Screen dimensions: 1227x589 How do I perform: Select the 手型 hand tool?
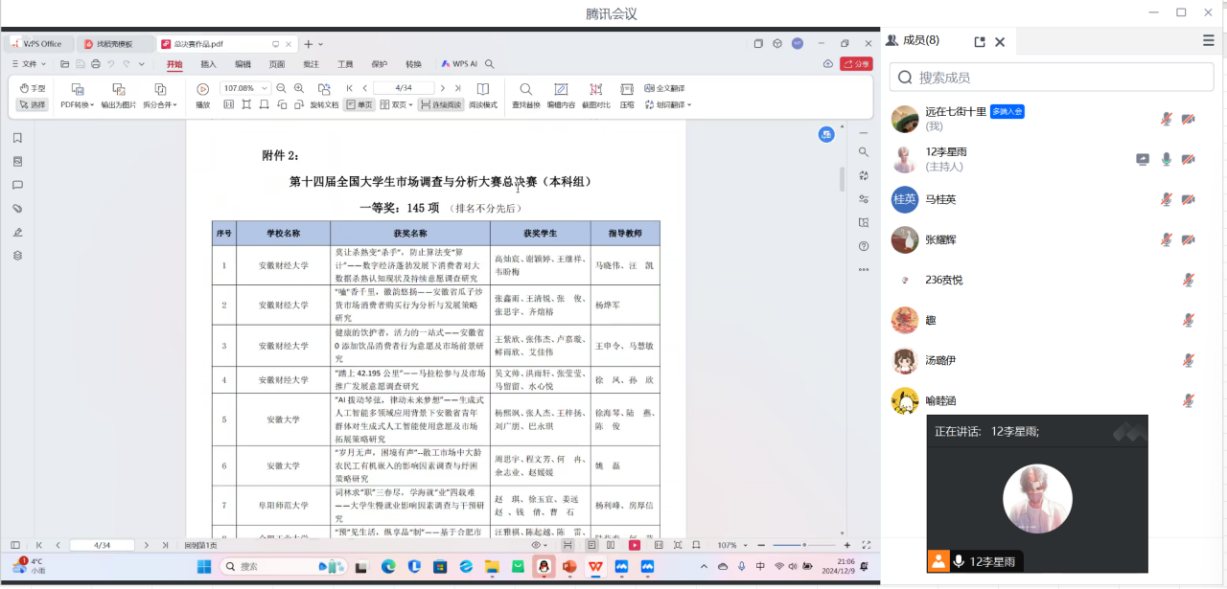pyautogui.click(x=32, y=89)
